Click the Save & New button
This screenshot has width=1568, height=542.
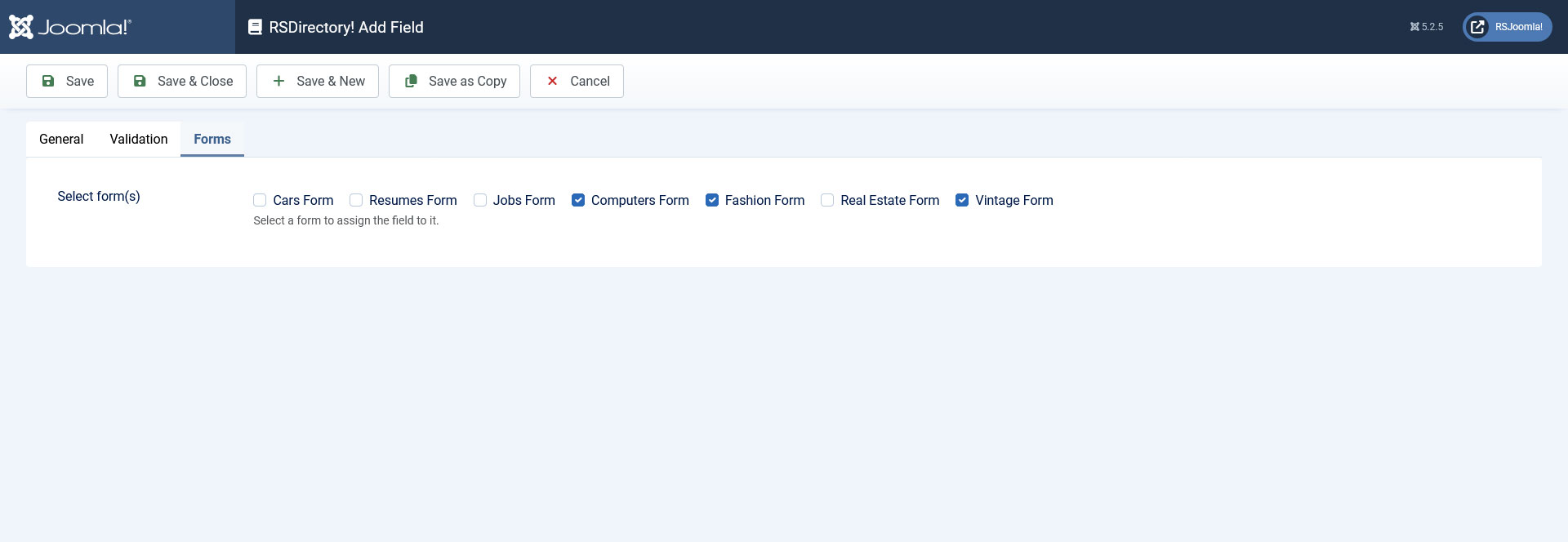[x=318, y=82]
